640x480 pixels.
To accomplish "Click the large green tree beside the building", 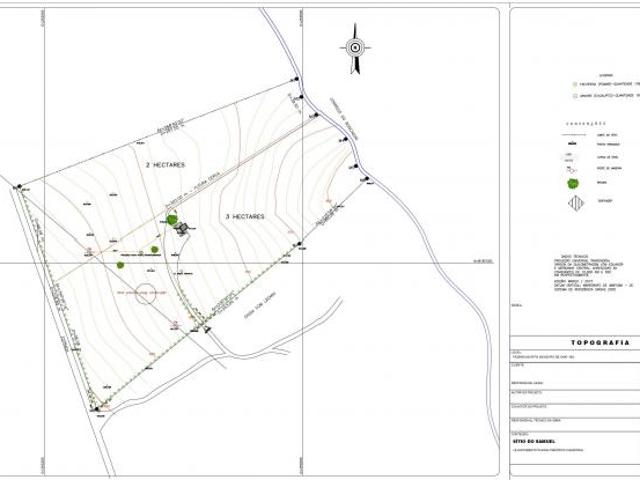I will pos(172,219).
